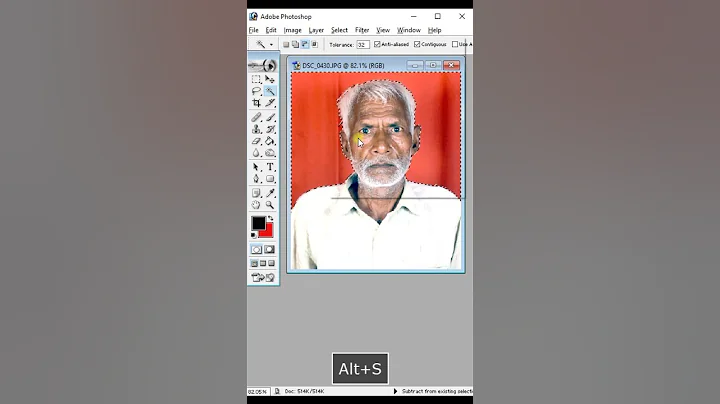Select the Brush tool
The height and width of the screenshot is (404, 720).
[x=270, y=118]
